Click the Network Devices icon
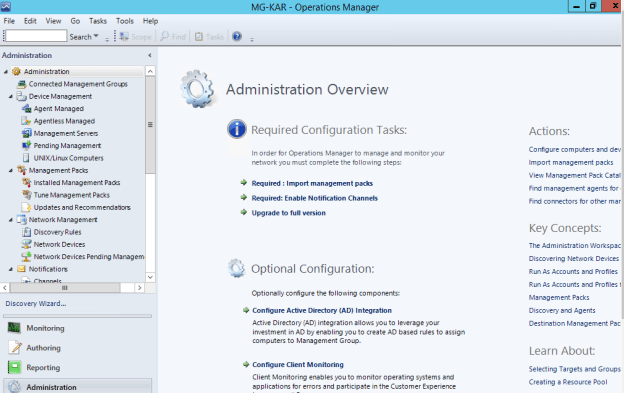Viewport: 624px width, 393px height. pyautogui.click(x=26, y=244)
